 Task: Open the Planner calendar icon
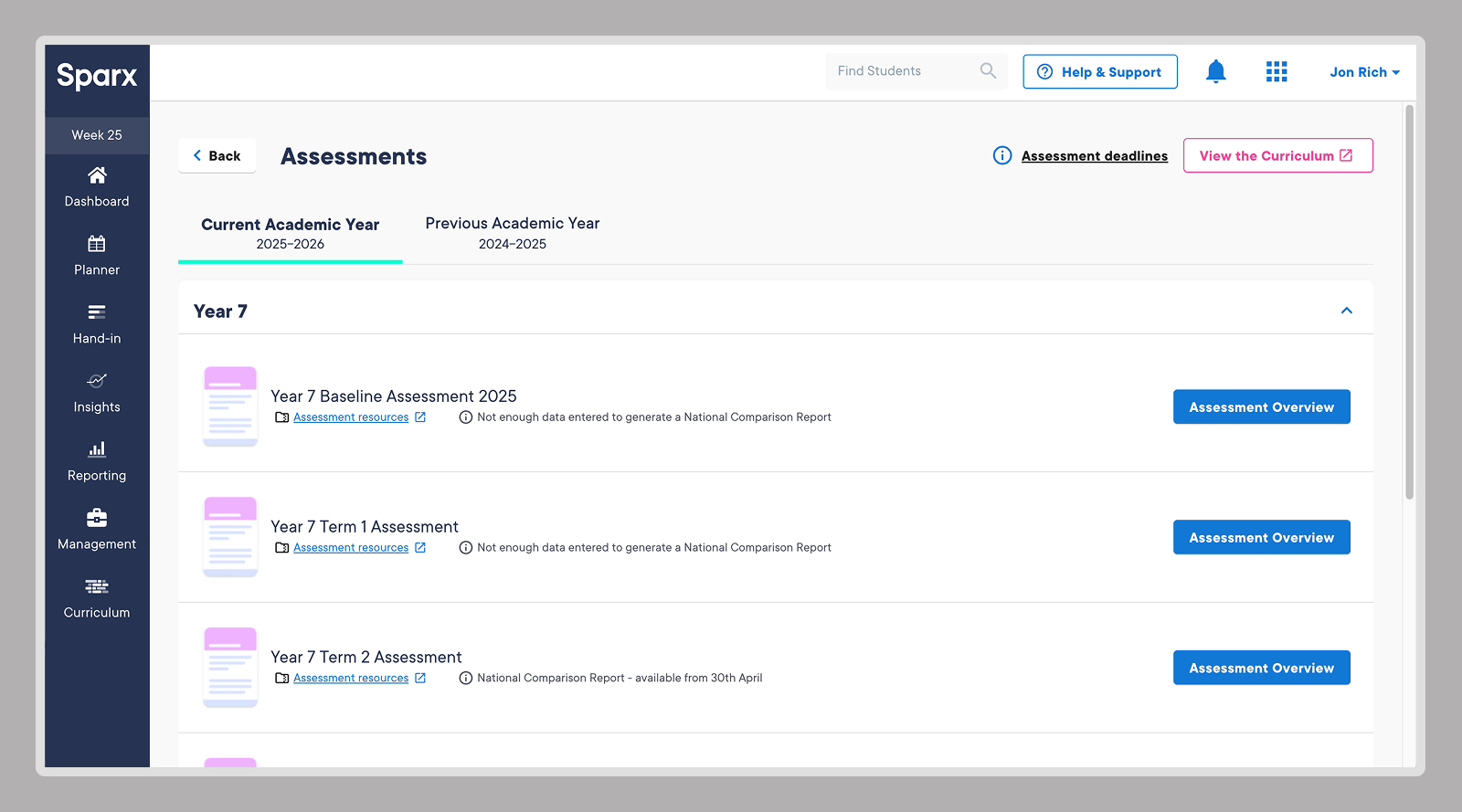(97, 244)
